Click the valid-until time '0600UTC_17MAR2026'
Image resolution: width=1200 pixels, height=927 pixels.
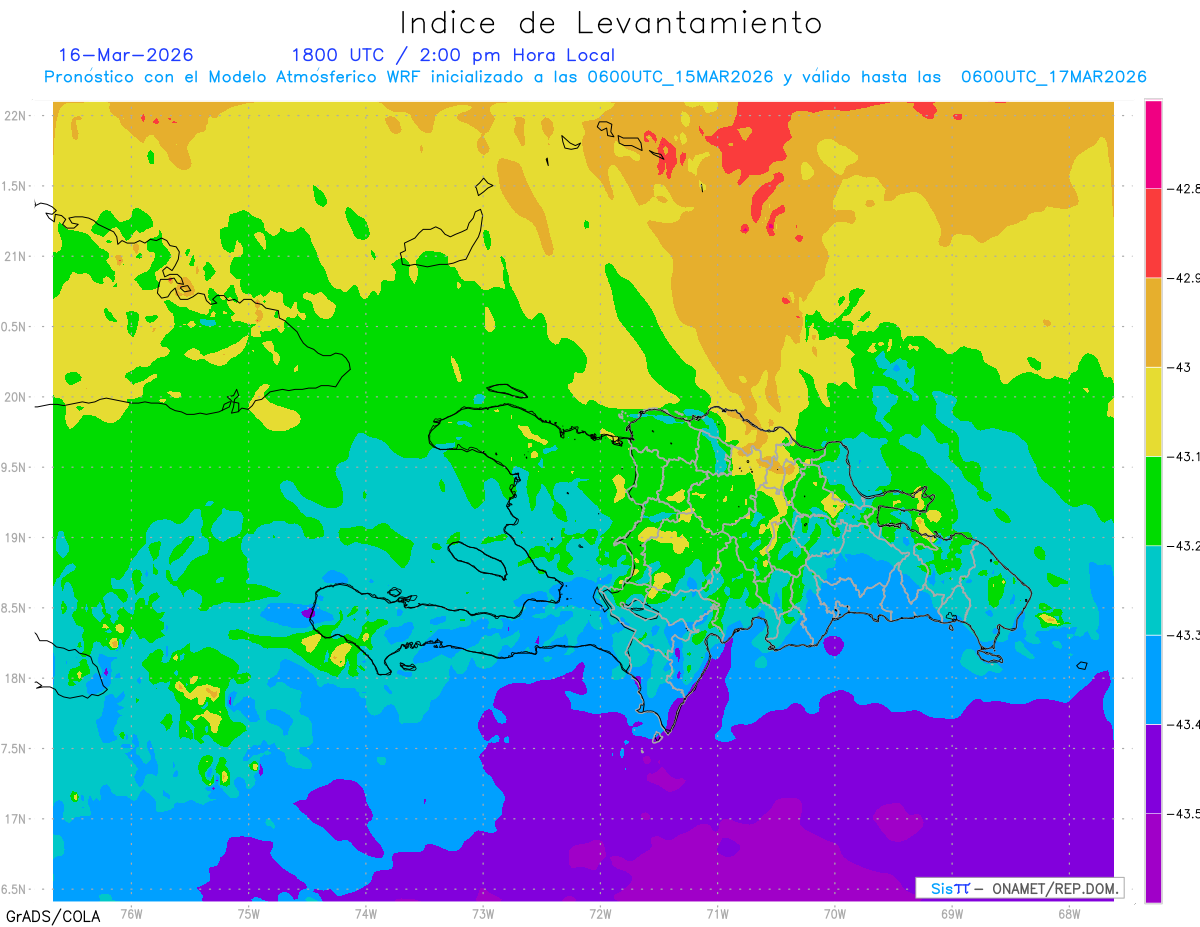coord(1053,77)
